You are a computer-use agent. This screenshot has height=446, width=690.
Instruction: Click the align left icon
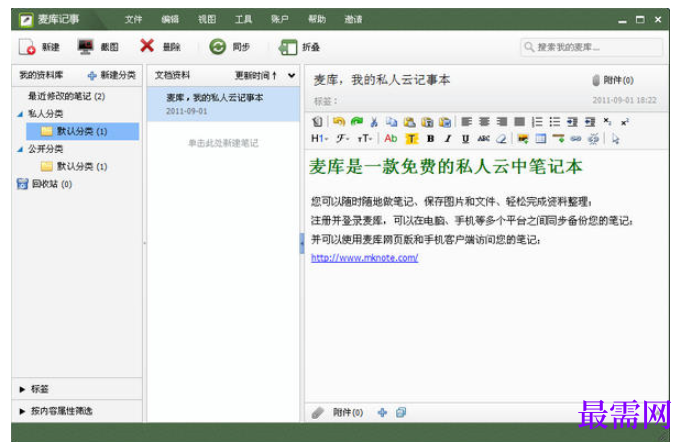(466, 121)
